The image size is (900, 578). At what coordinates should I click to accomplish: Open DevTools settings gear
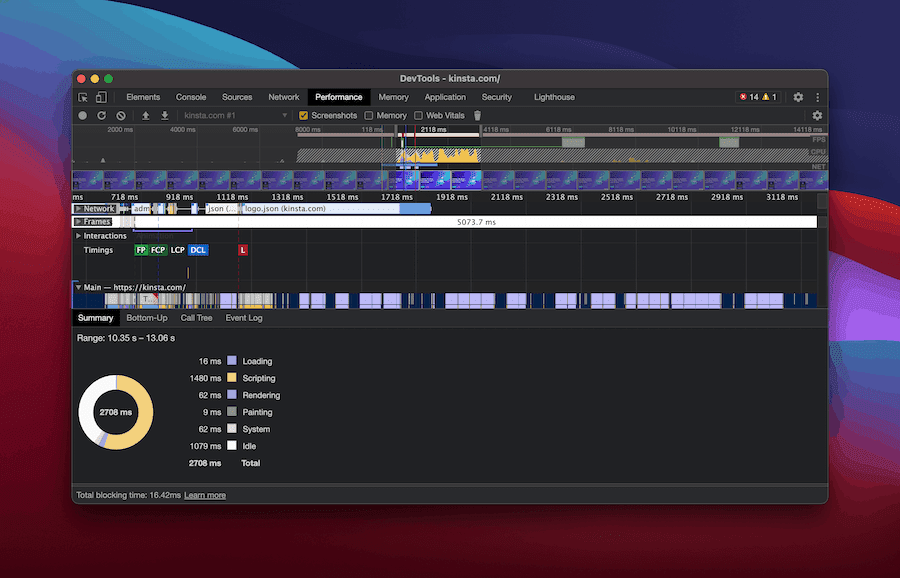797,97
